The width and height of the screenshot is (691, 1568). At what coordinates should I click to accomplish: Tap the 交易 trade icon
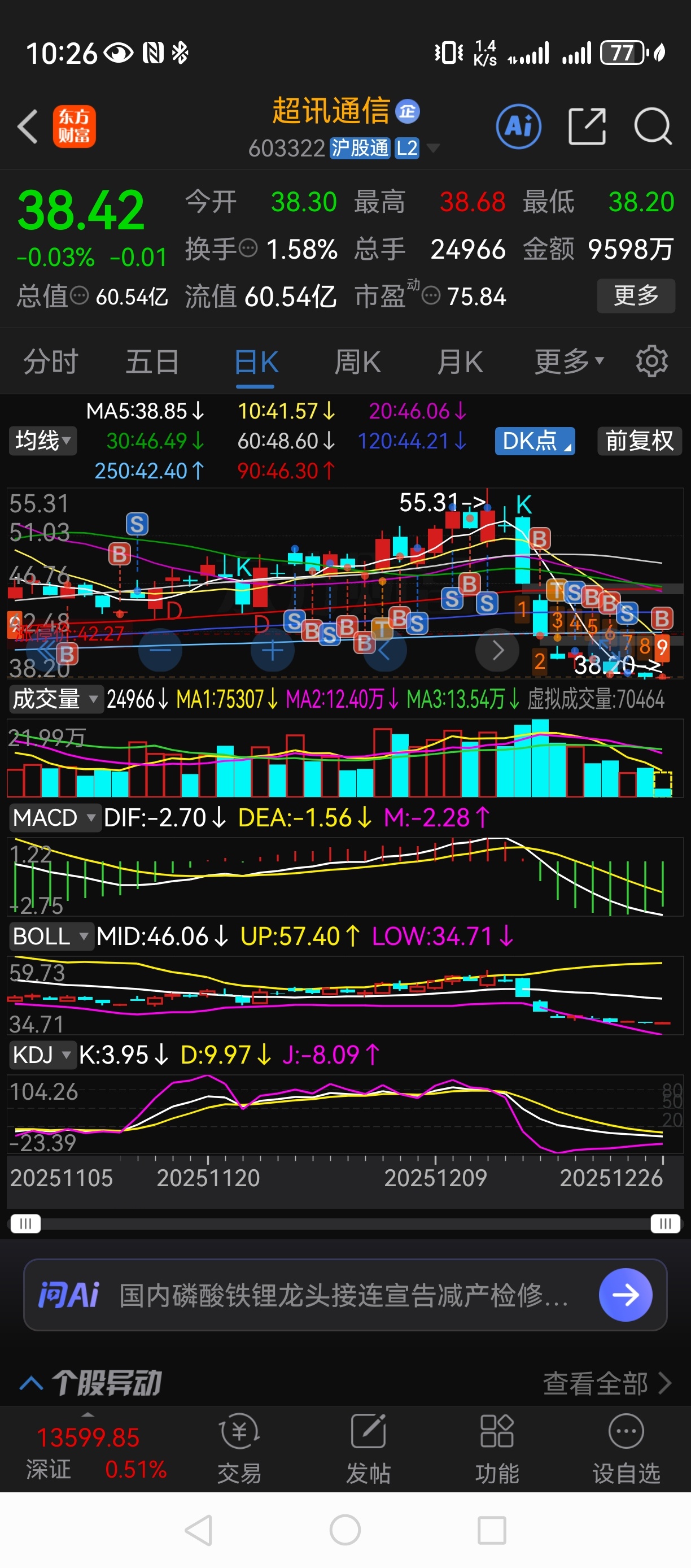click(240, 1449)
